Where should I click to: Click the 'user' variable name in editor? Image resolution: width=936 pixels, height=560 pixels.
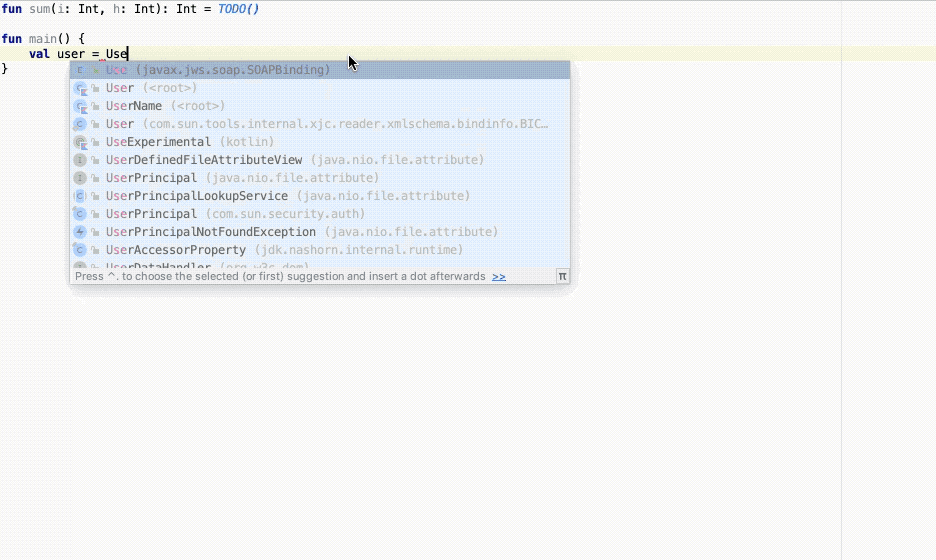point(71,54)
